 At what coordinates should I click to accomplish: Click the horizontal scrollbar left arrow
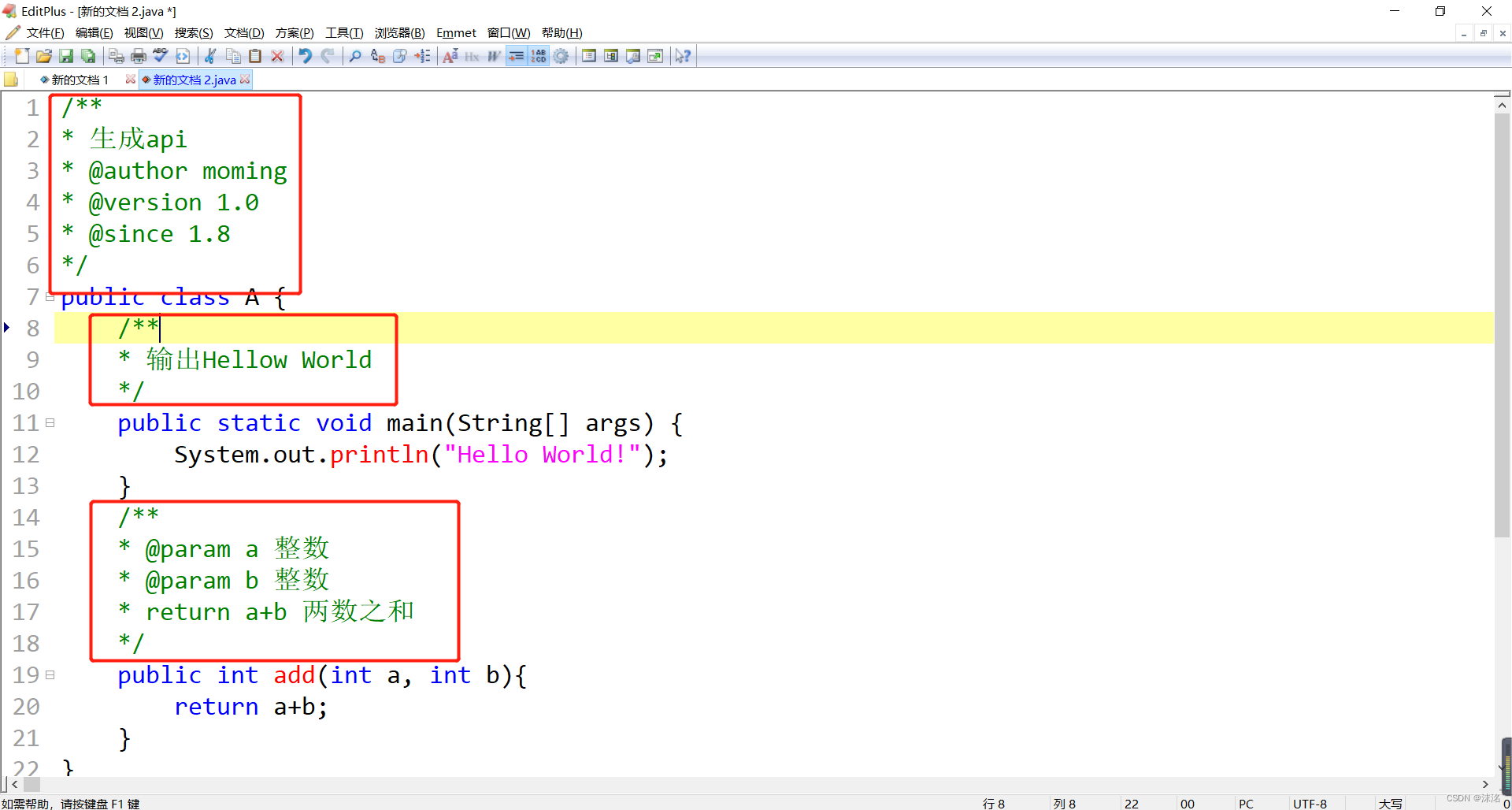[15, 784]
